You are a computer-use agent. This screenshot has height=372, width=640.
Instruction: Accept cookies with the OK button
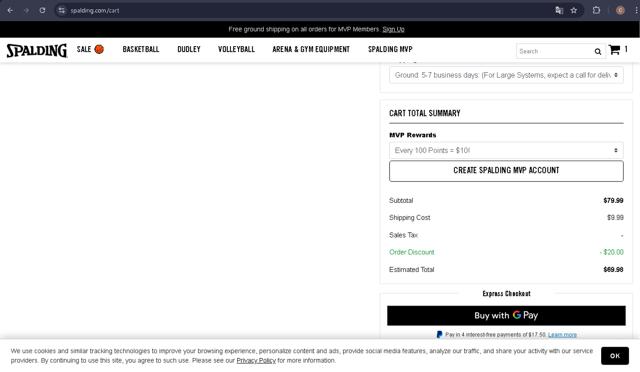click(615, 356)
